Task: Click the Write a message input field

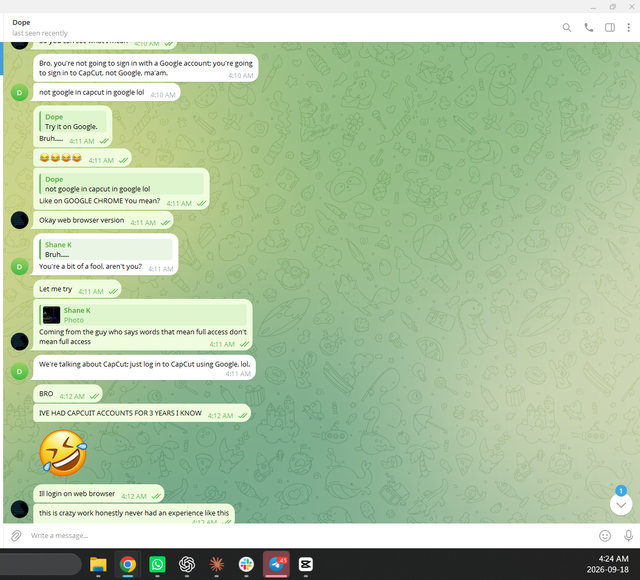Action: click(310, 536)
